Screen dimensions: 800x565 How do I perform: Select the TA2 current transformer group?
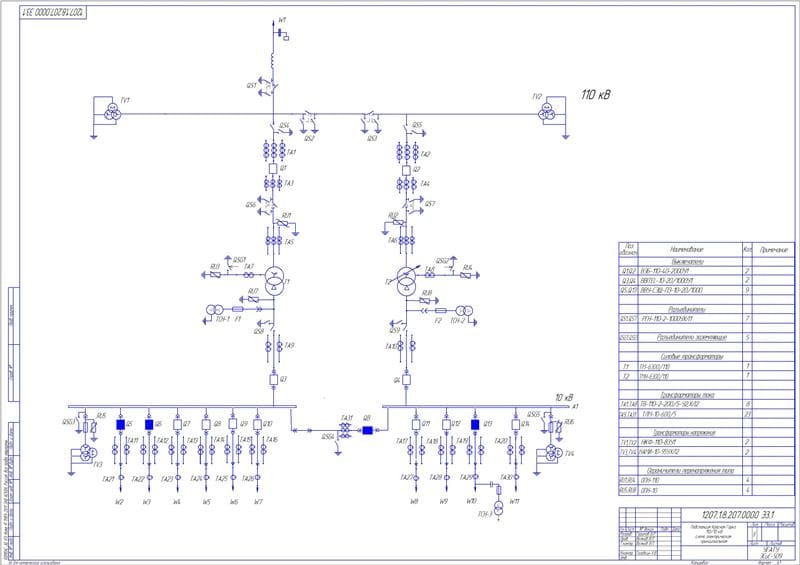pyautogui.click(x=407, y=152)
